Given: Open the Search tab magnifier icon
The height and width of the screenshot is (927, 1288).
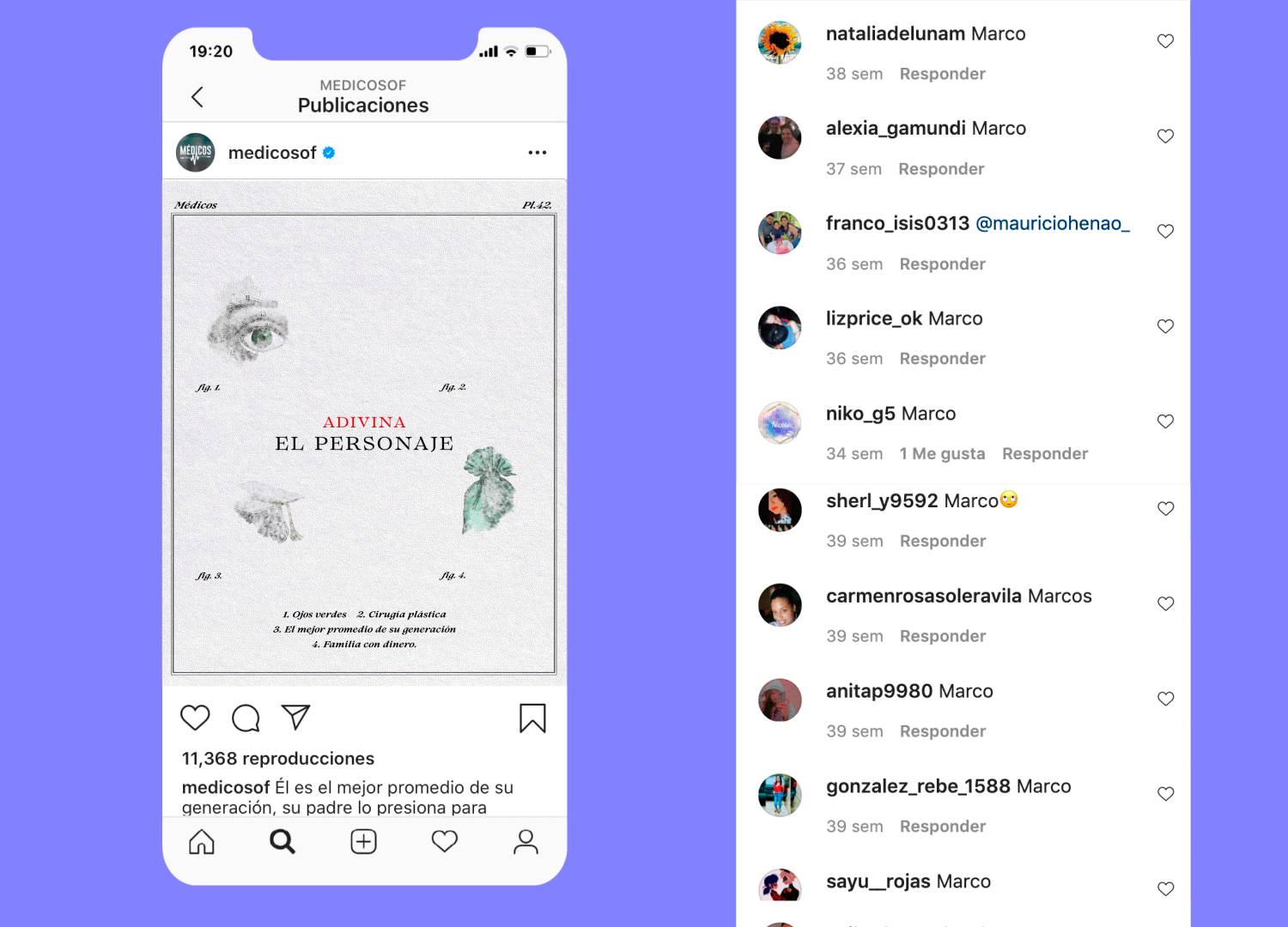Looking at the screenshot, I should click(x=283, y=842).
